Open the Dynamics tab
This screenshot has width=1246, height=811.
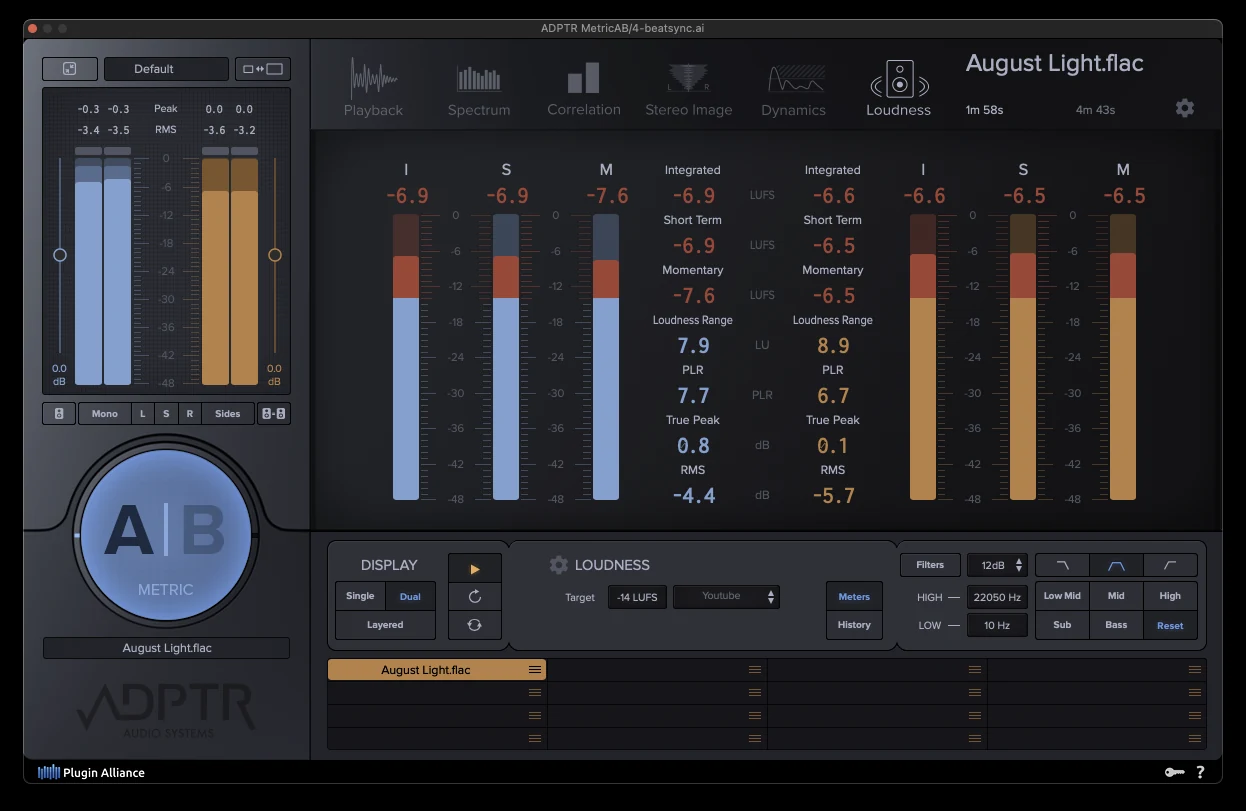(793, 89)
